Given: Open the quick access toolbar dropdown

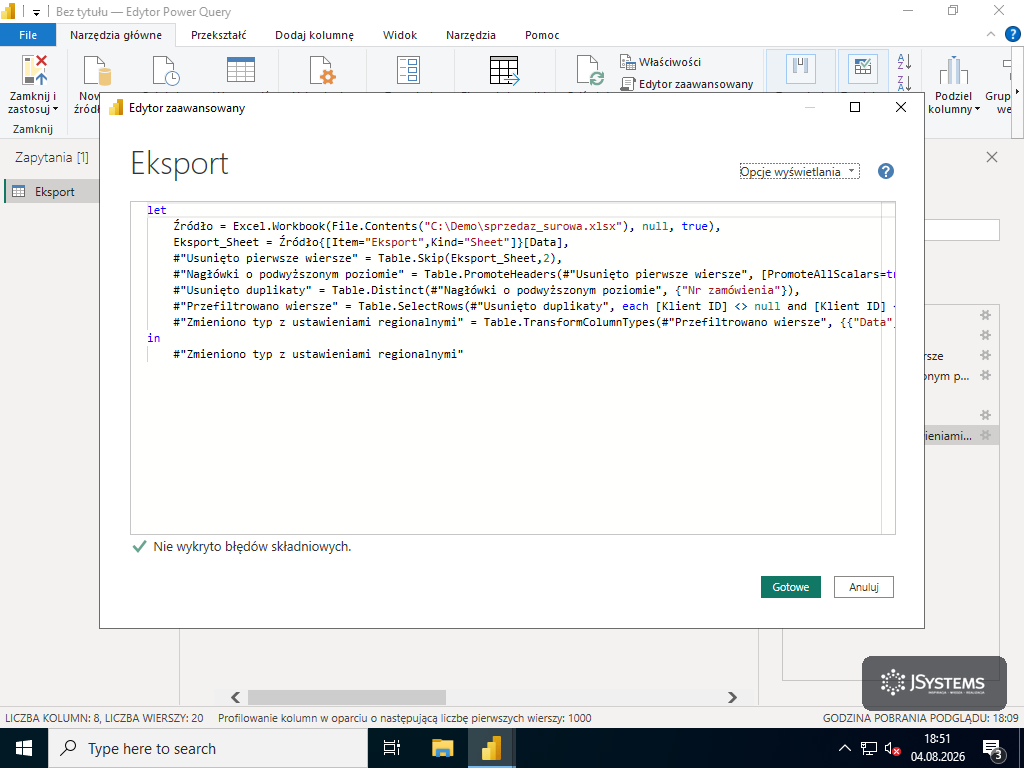Looking at the screenshot, I should tap(36, 12).
